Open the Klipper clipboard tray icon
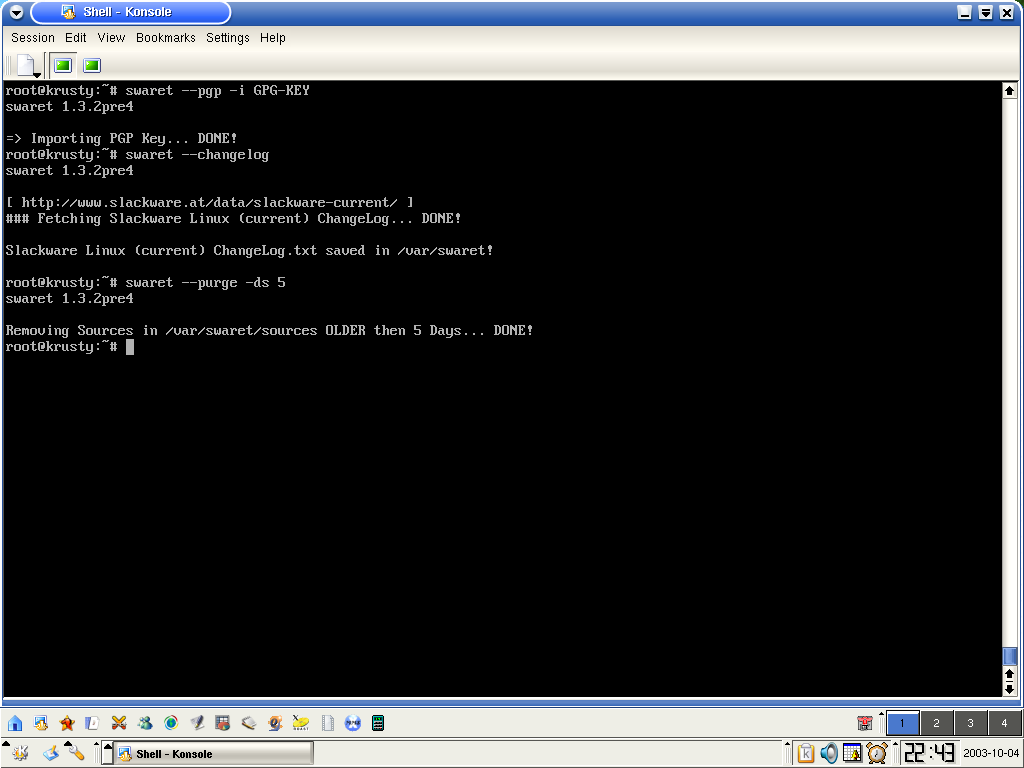1024x768 pixels. (806, 753)
